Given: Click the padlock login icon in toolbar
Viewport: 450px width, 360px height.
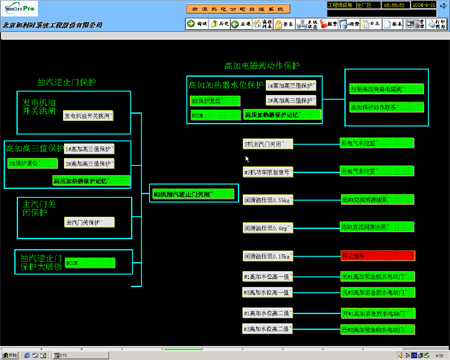Looking at the screenshot, I should coord(284,24).
